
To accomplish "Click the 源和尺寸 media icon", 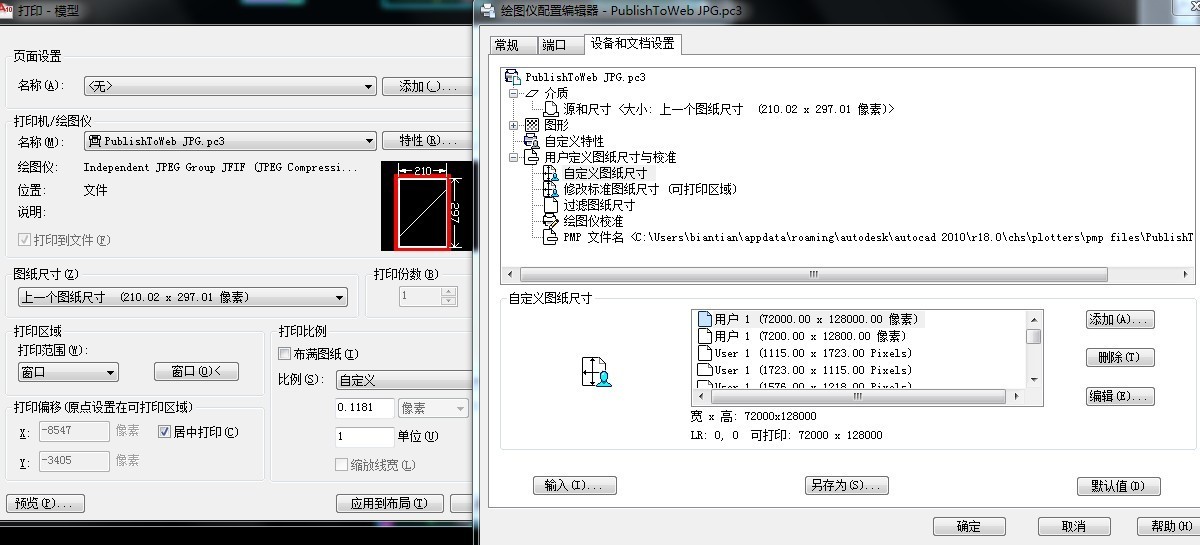I will coord(549,109).
